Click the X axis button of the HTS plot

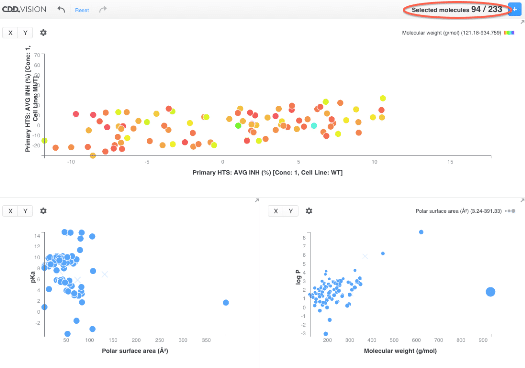click(x=10, y=33)
